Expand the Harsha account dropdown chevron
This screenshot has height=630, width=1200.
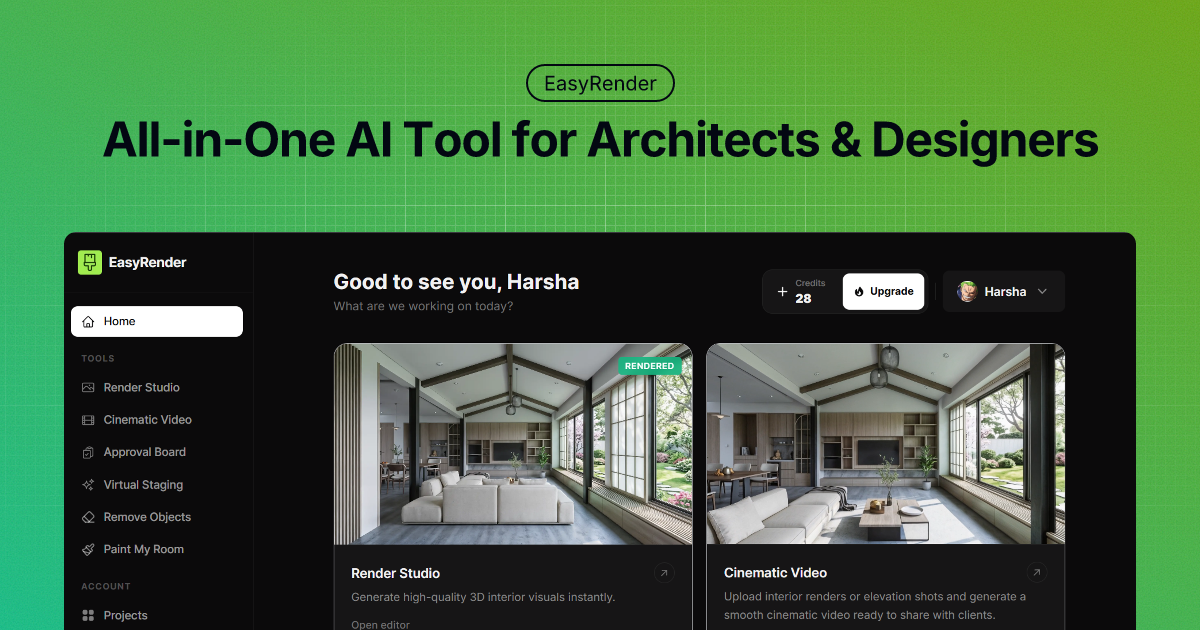pos(1042,292)
